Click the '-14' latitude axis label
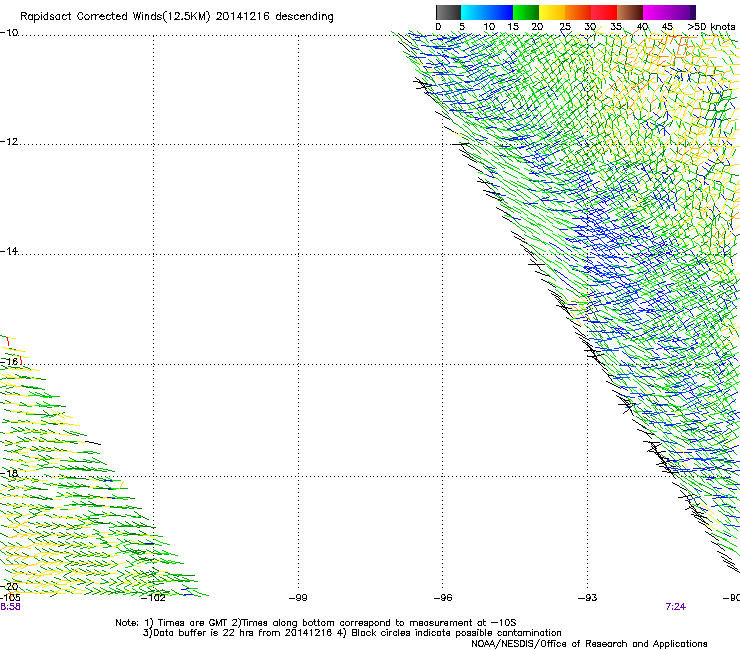The width and height of the screenshot is (740, 650). pos(9,251)
